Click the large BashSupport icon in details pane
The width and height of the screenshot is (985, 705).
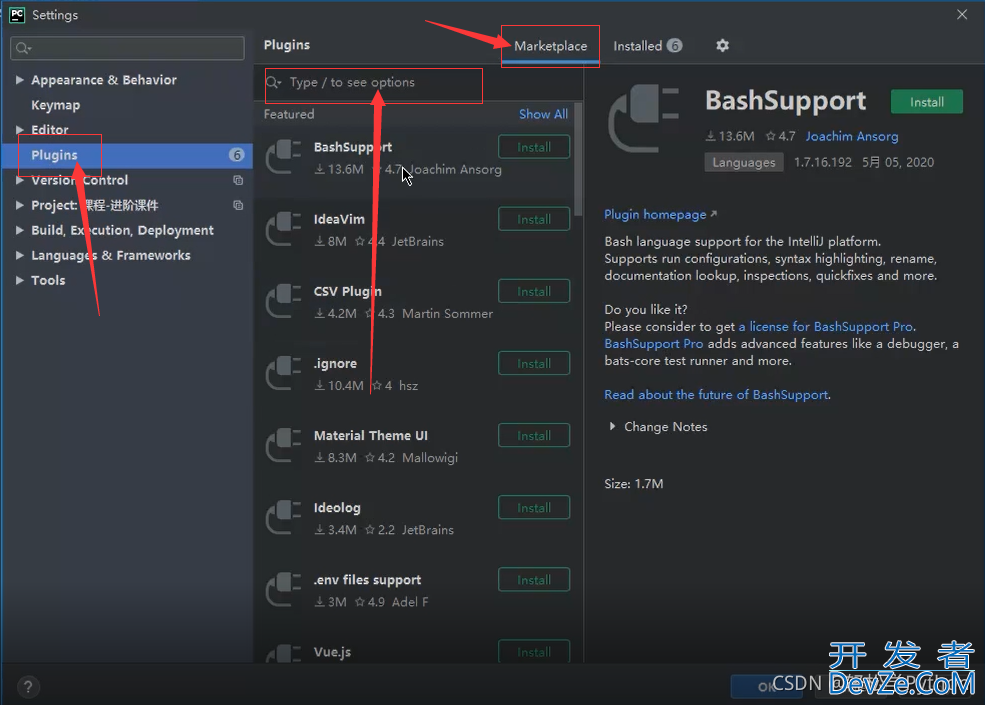644,119
